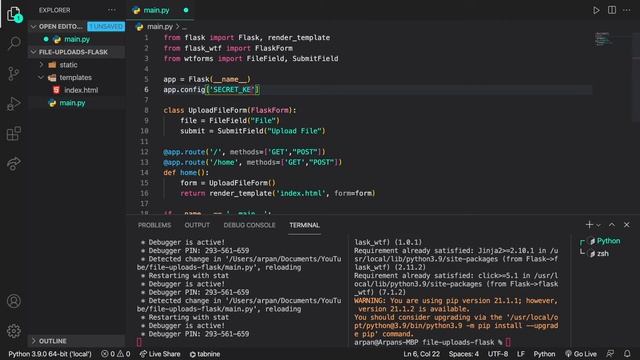Place cursor in 'SECRET_KE' string on line 6
The width and height of the screenshot is (640, 360).
232,89
